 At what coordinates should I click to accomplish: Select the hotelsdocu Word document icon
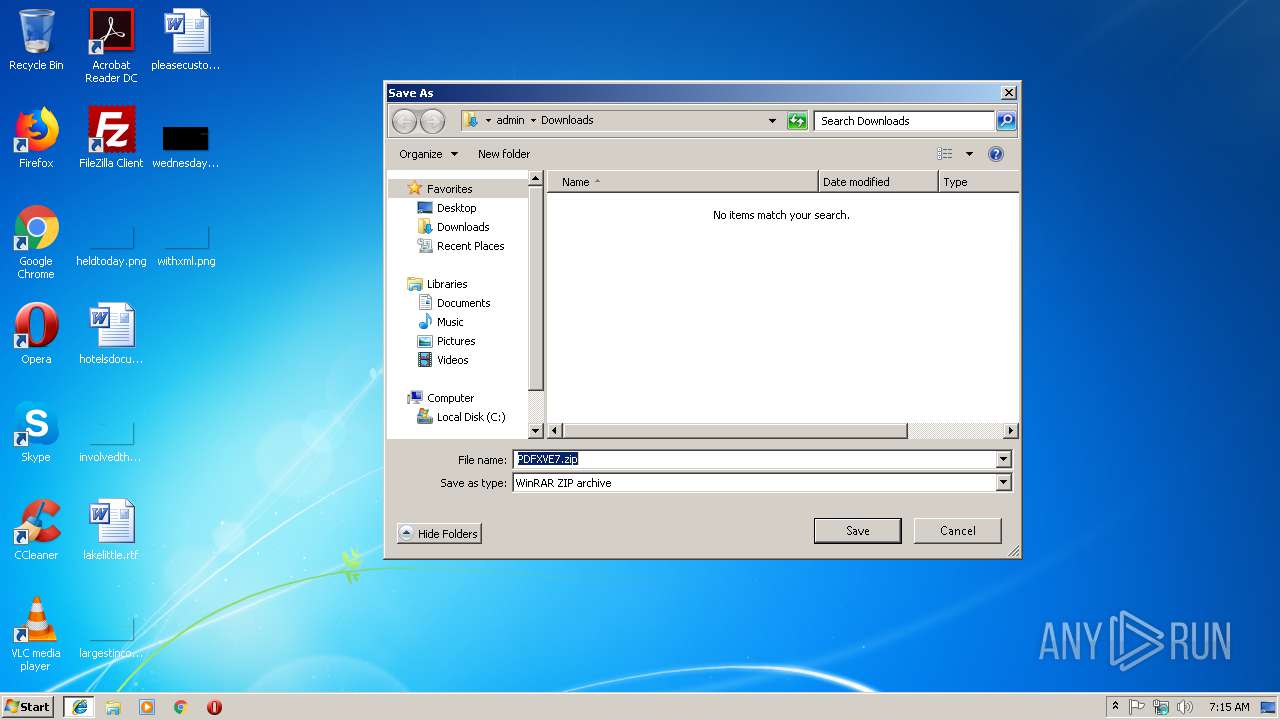111,334
